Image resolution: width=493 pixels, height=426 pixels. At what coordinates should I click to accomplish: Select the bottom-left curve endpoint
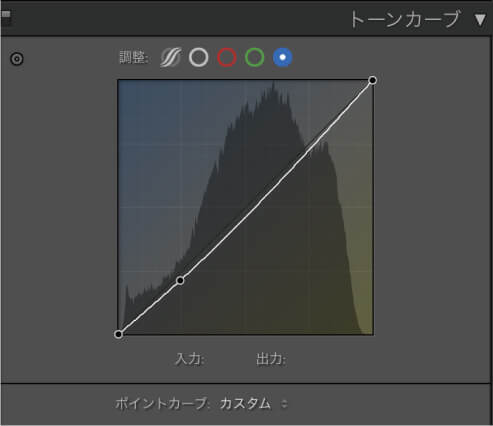118,334
